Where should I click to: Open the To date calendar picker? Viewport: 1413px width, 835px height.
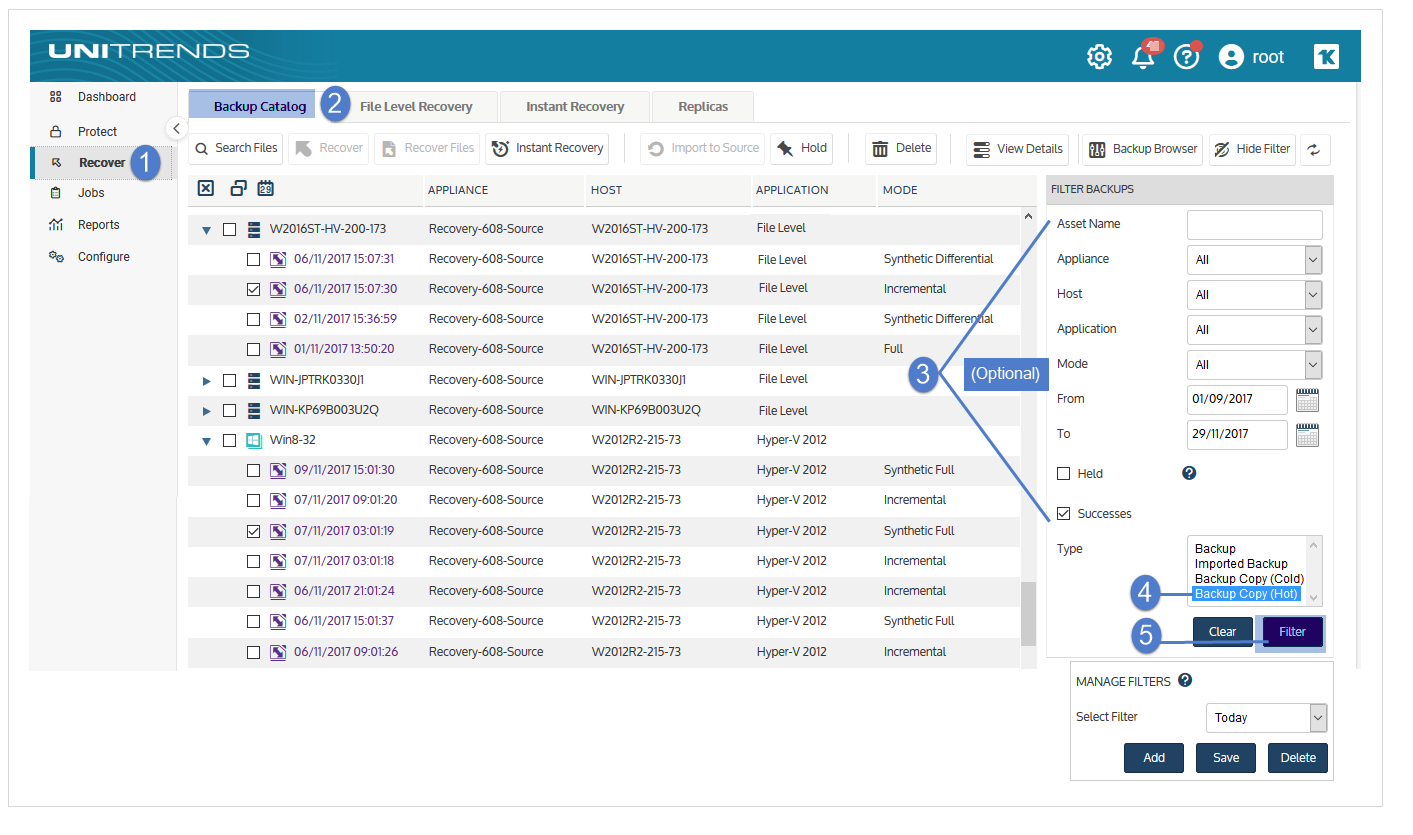pyautogui.click(x=1308, y=435)
